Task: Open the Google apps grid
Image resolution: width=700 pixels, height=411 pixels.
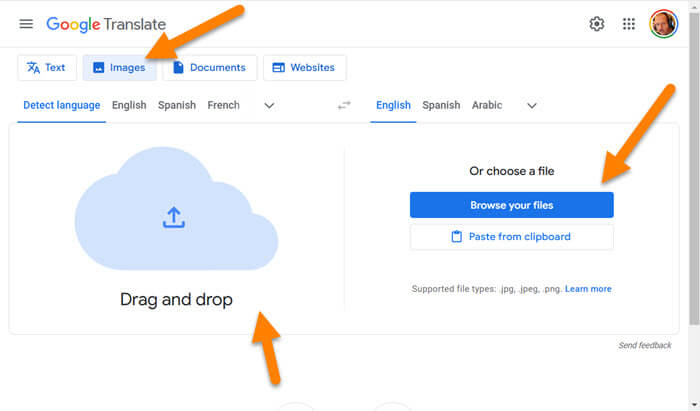Action: [629, 24]
